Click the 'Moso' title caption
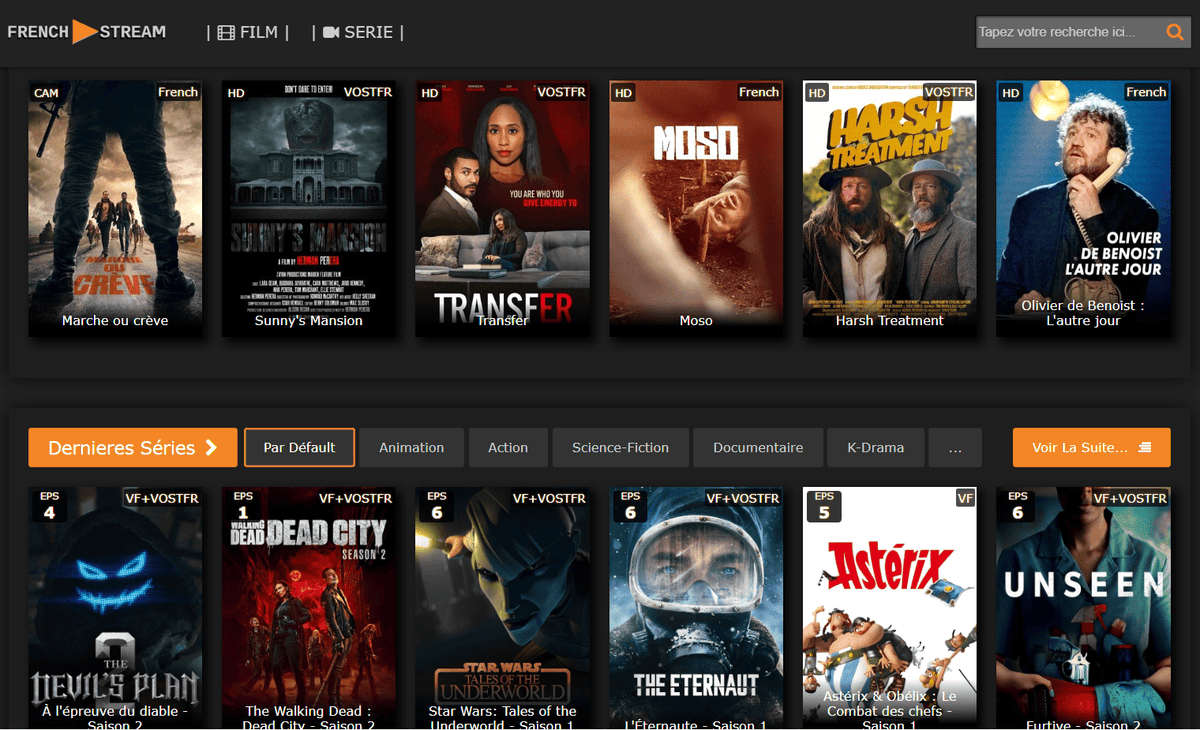1200x730 pixels. 696,321
